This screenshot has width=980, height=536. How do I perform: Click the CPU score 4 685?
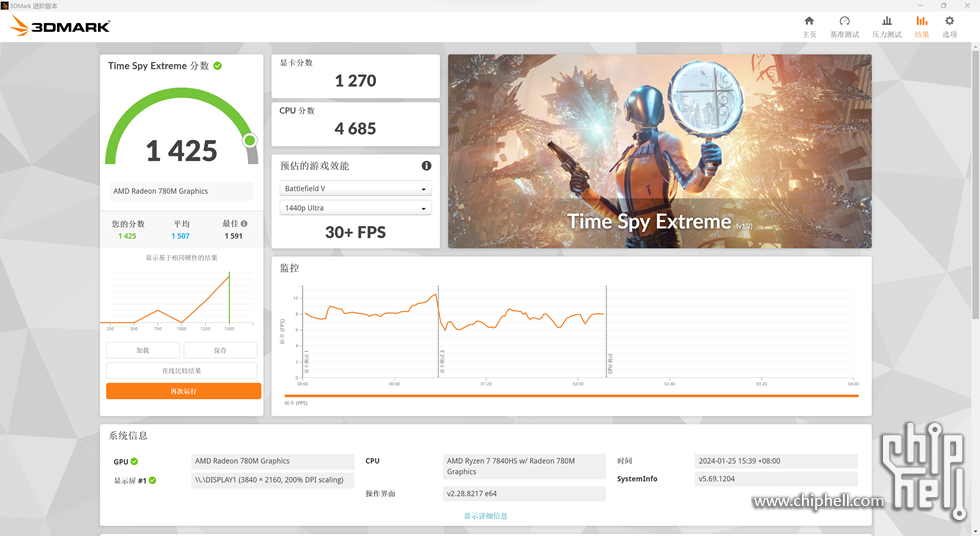coord(355,129)
